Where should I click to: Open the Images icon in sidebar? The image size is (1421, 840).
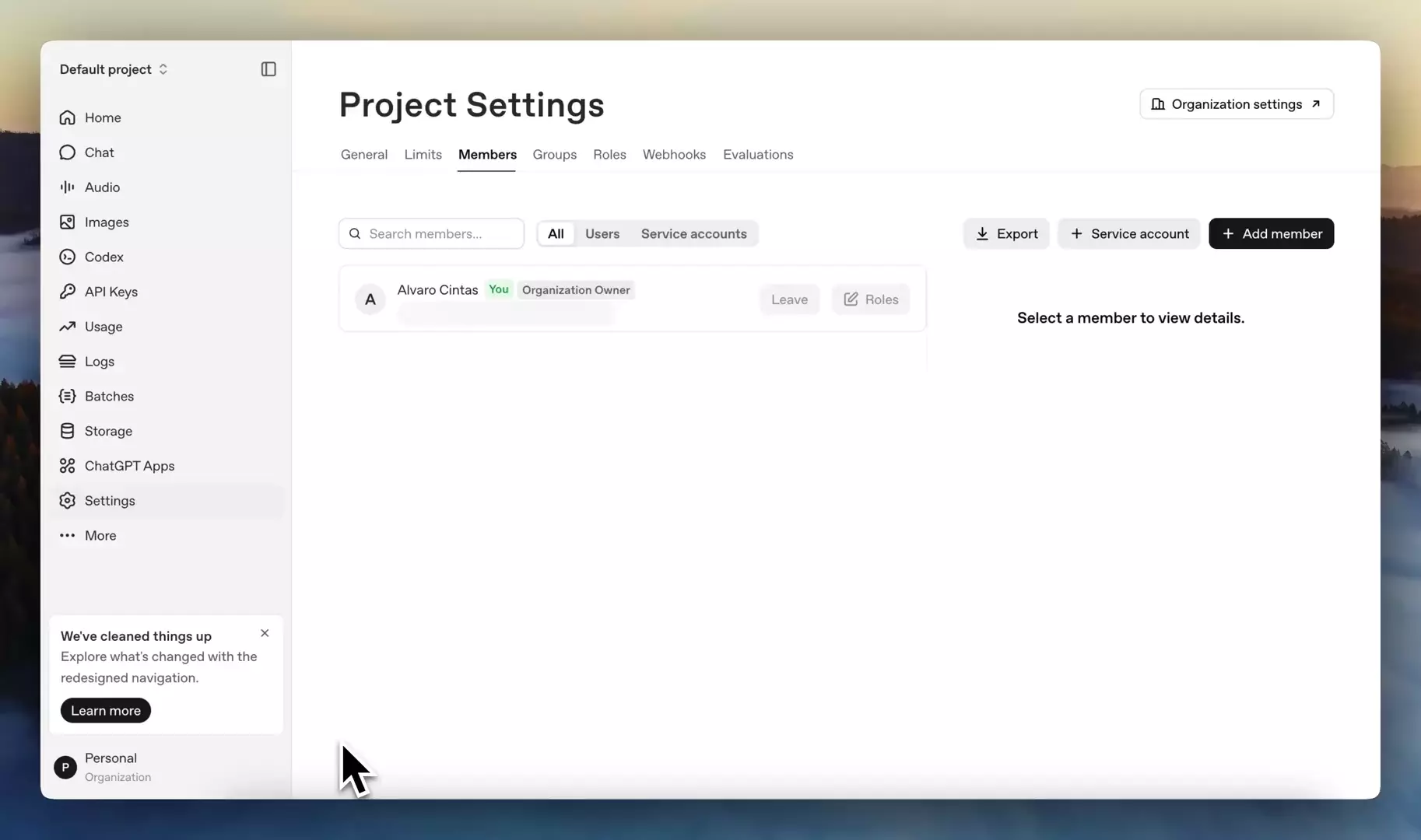click(x=68, y=222)
